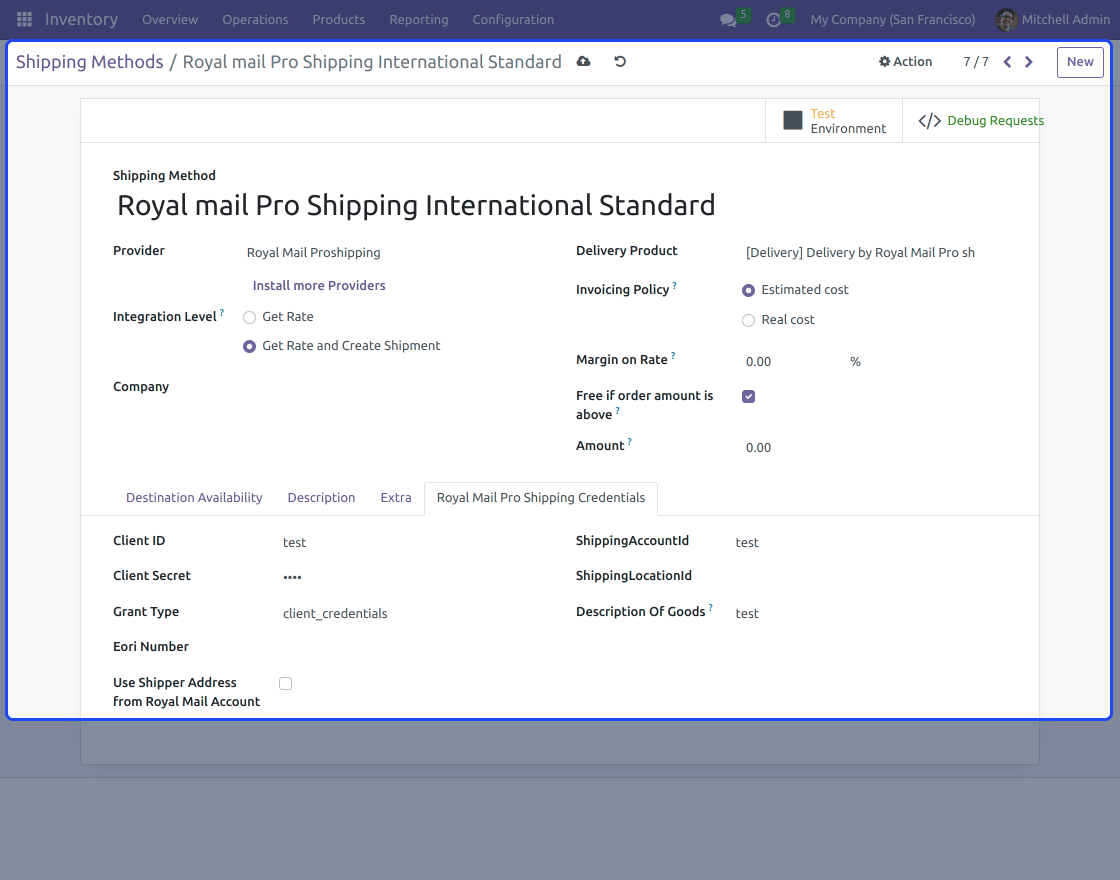Open the Operations menu

[x=255, y=20]
